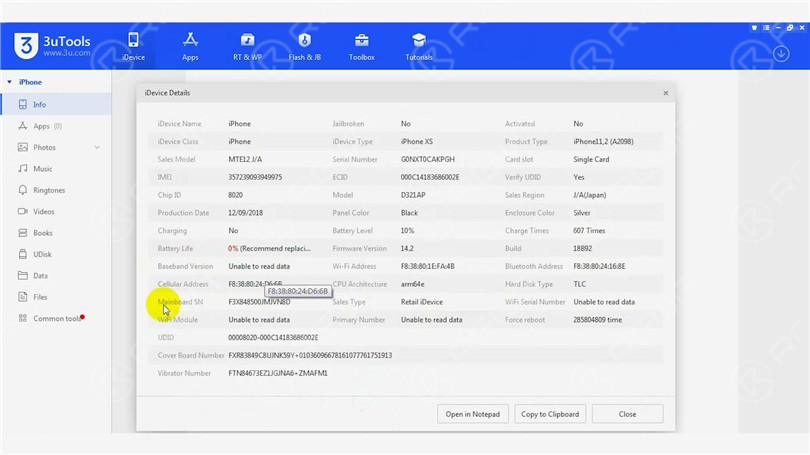Viewport: 810px width, 455px height.
Task: Close the iDevice Details dialog with X
Action: [x=665, y=93]
